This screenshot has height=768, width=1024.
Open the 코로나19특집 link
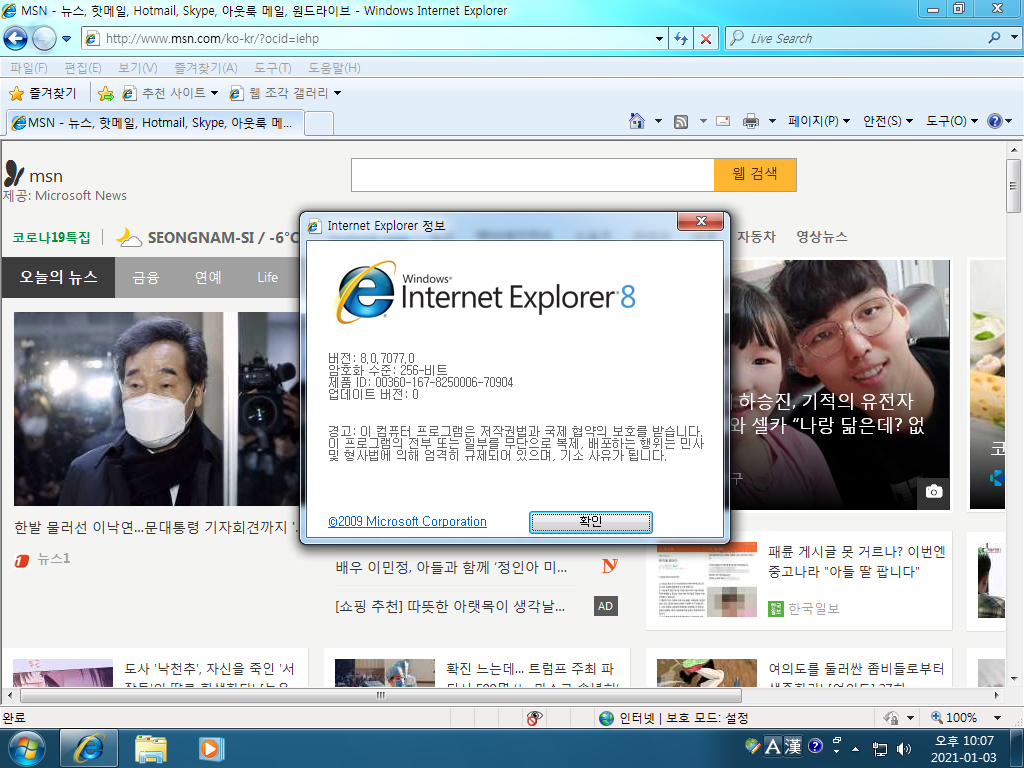click(52, 237)
